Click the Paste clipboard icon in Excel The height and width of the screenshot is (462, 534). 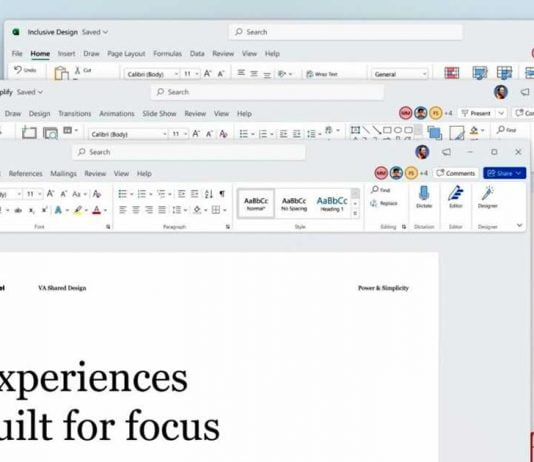point(62,73)
